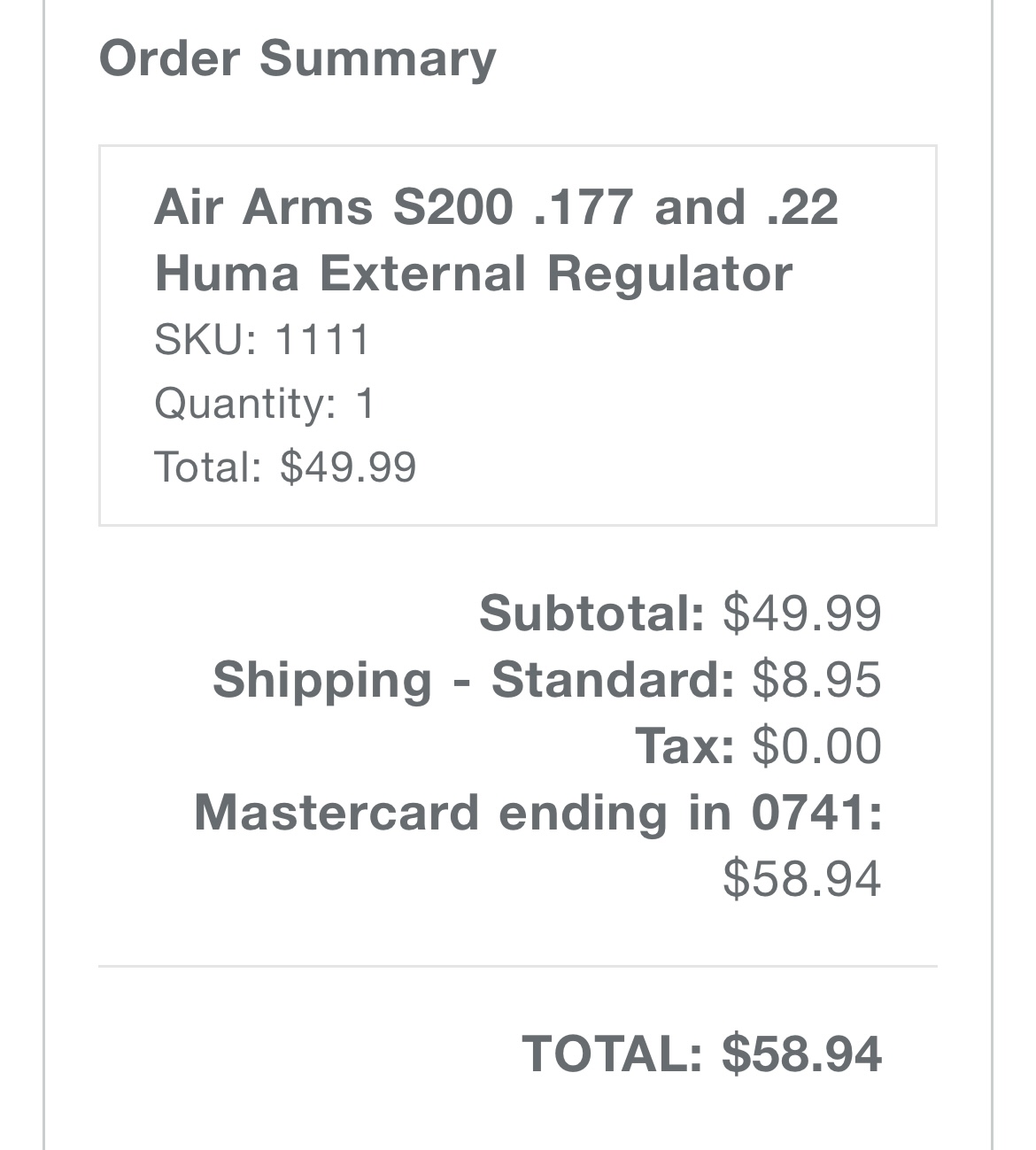Click the word Summary in the heading
Screen dimensions: 1036x1150
[378, 60]
